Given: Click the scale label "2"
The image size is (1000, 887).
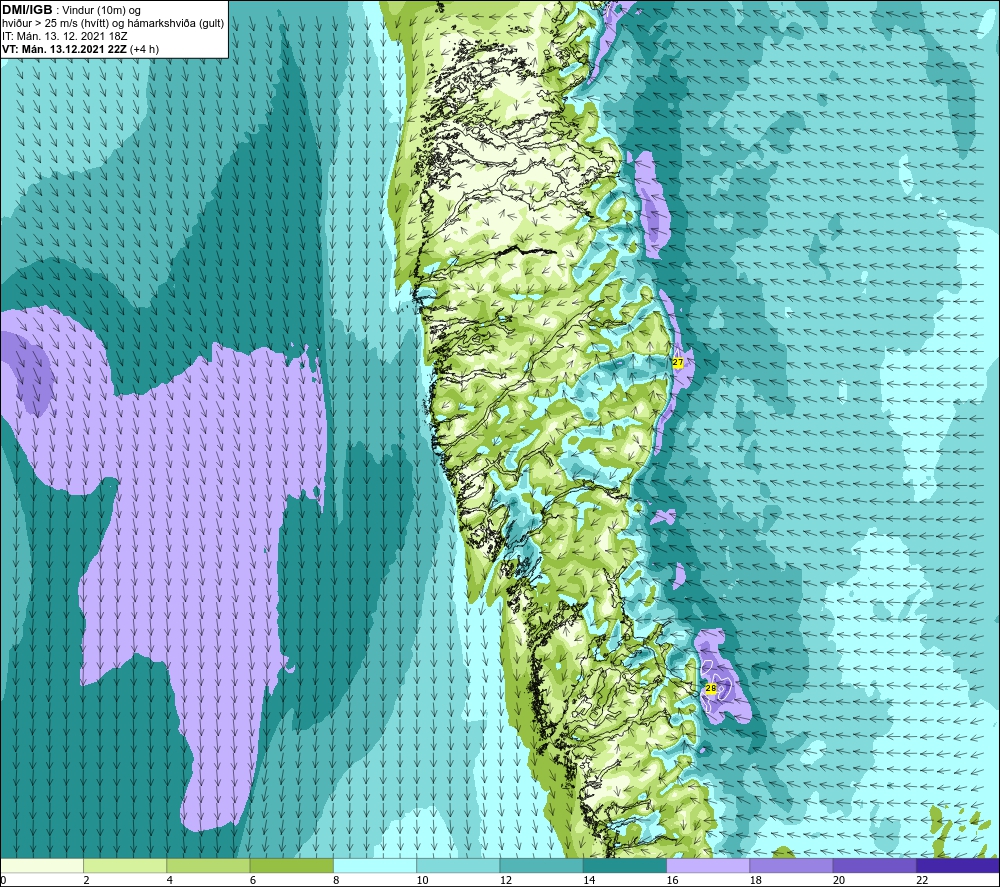Looking at the screenshot, I should coord(86,881).
